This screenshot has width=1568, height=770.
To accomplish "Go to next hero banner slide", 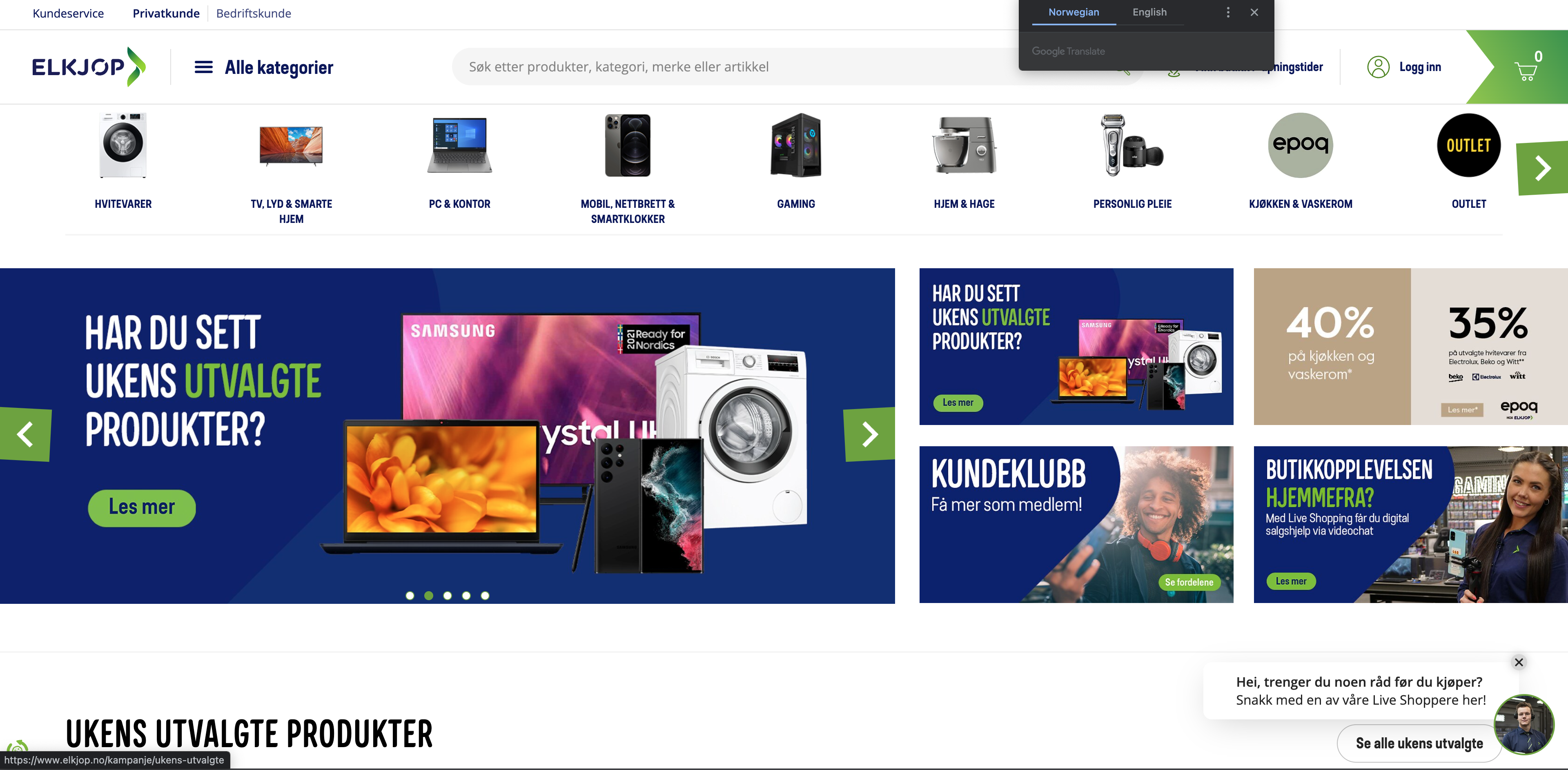I will [x=869, y=434].
